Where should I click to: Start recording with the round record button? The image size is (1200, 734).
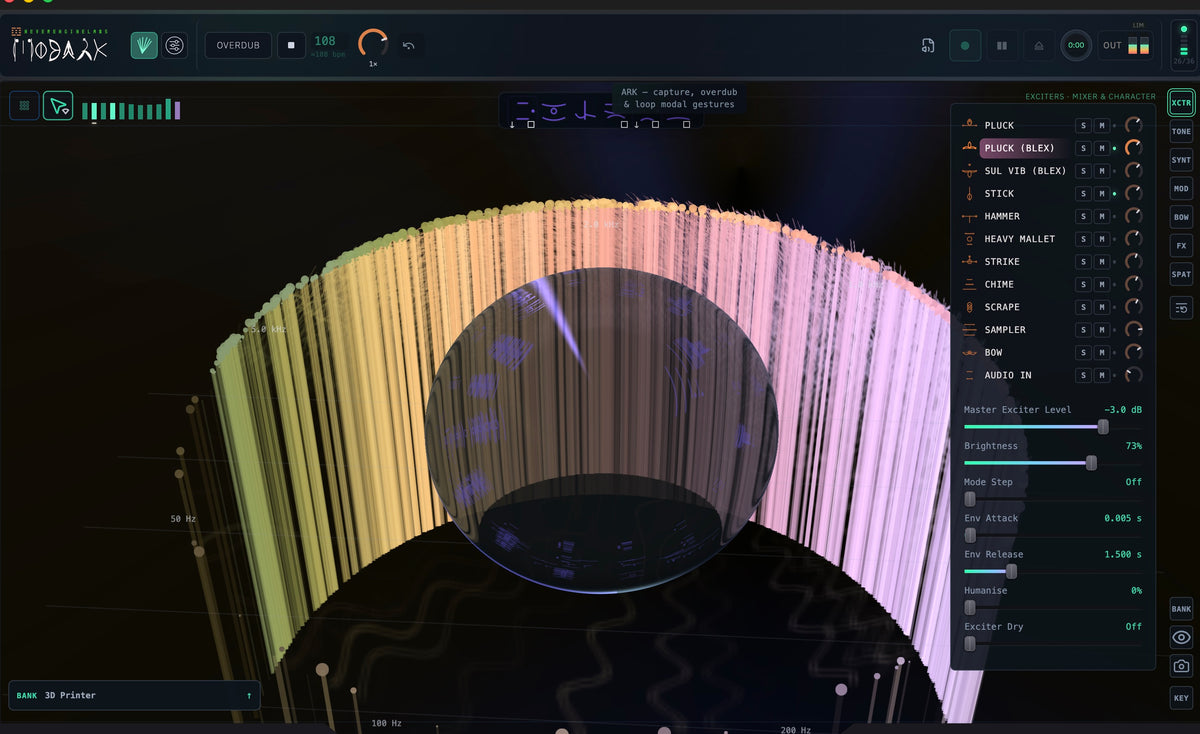point(965,45)
